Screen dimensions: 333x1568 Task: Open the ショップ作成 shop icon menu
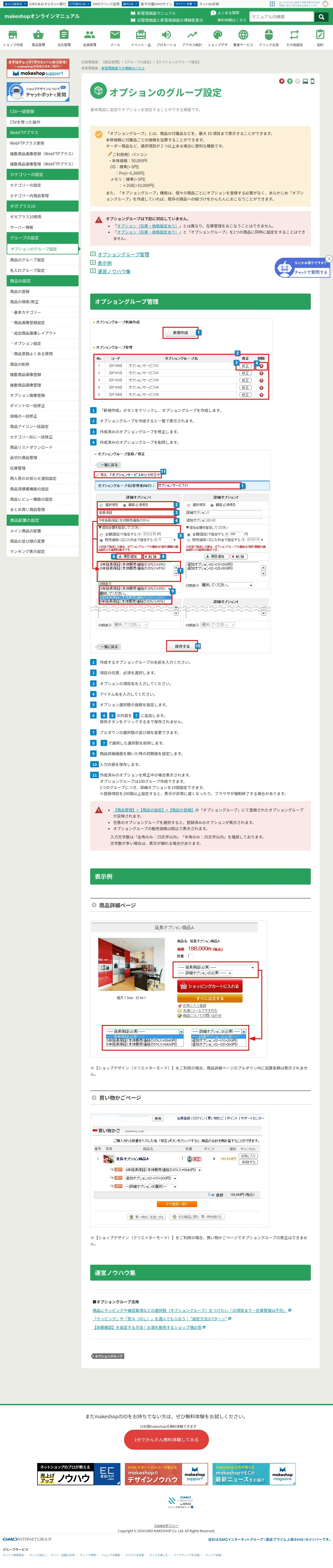13,38
